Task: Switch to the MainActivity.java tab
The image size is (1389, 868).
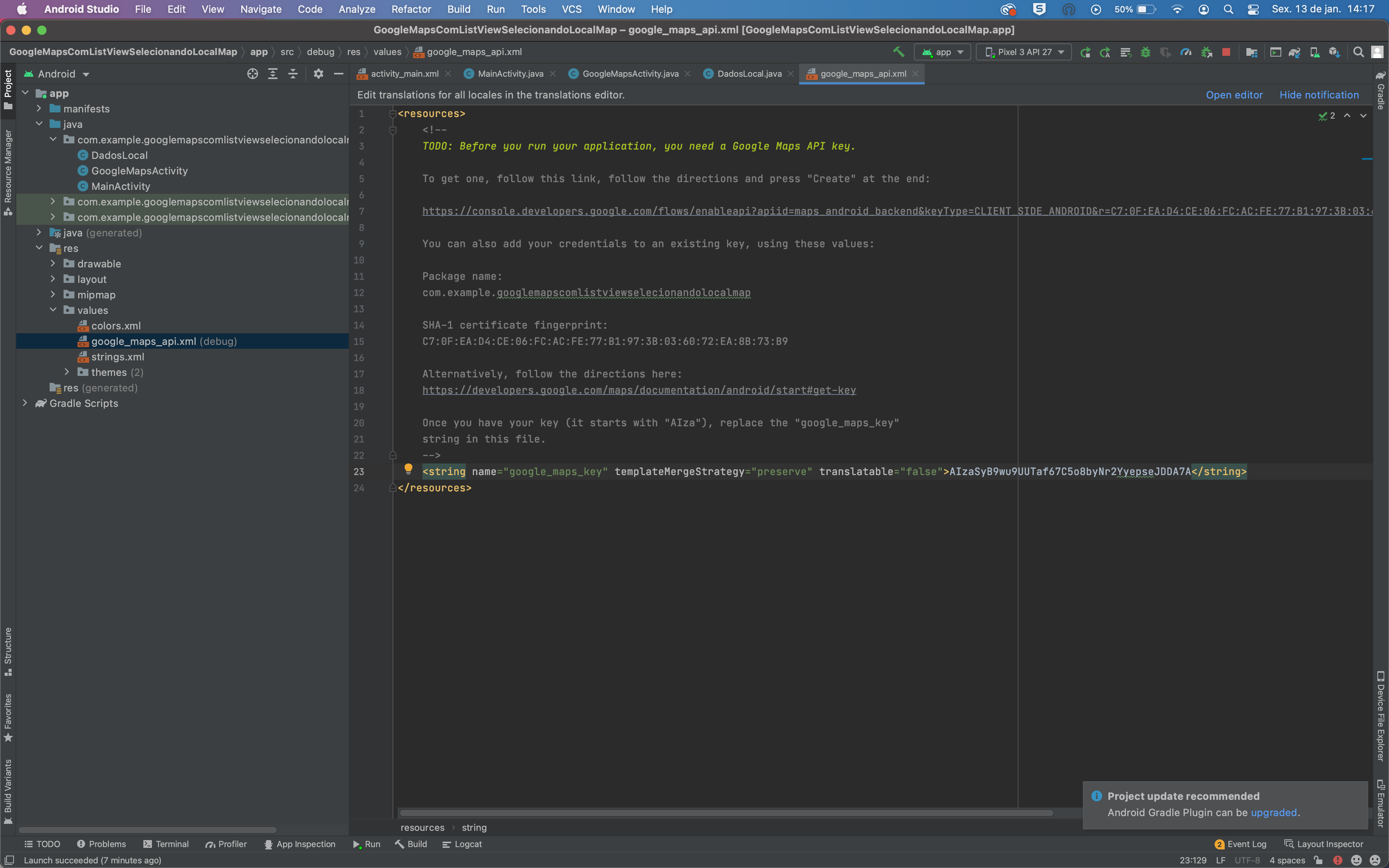Action: tap(510, 74)
